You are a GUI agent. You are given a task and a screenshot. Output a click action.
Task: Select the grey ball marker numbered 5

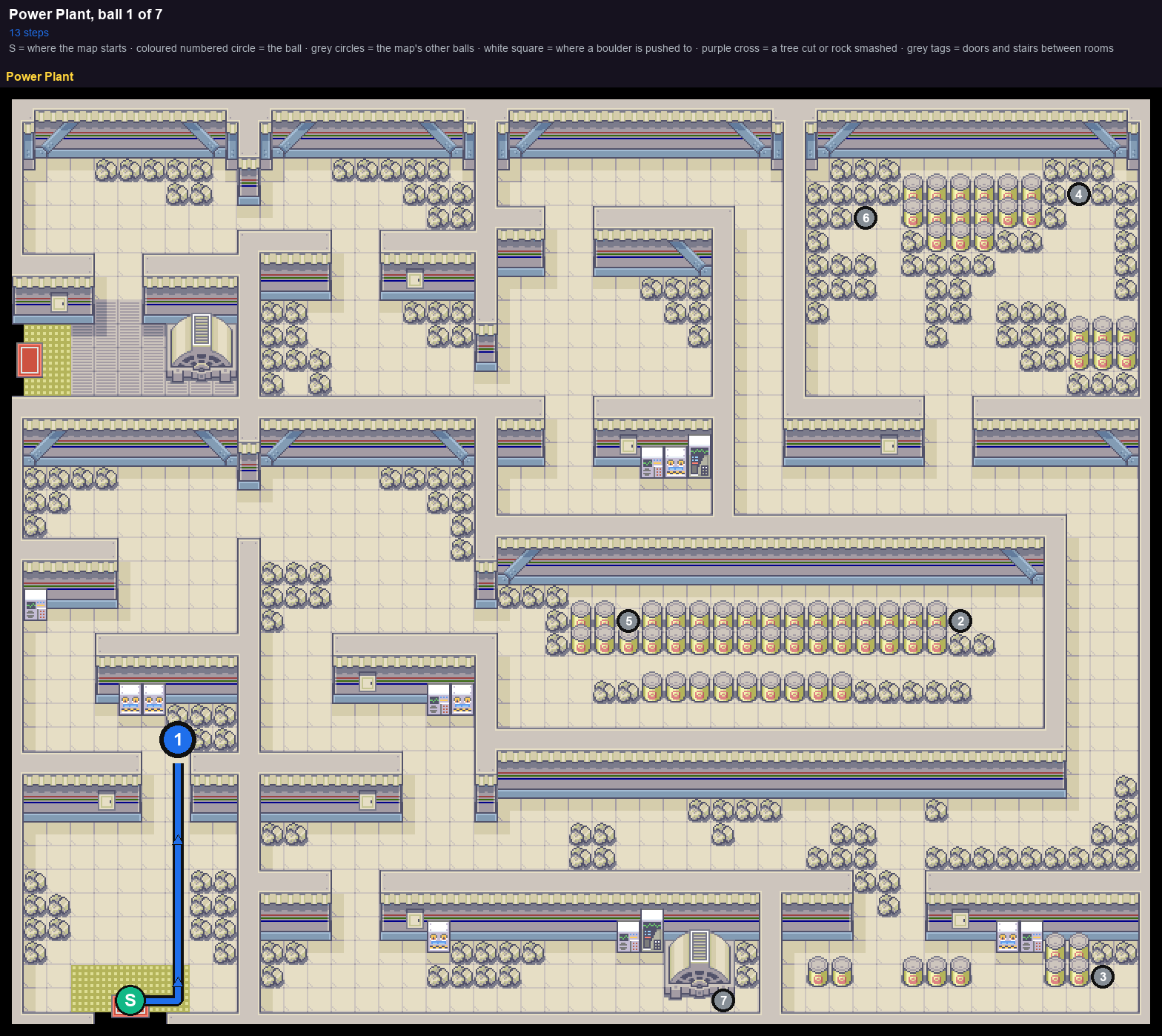click(x=628, y=621)
